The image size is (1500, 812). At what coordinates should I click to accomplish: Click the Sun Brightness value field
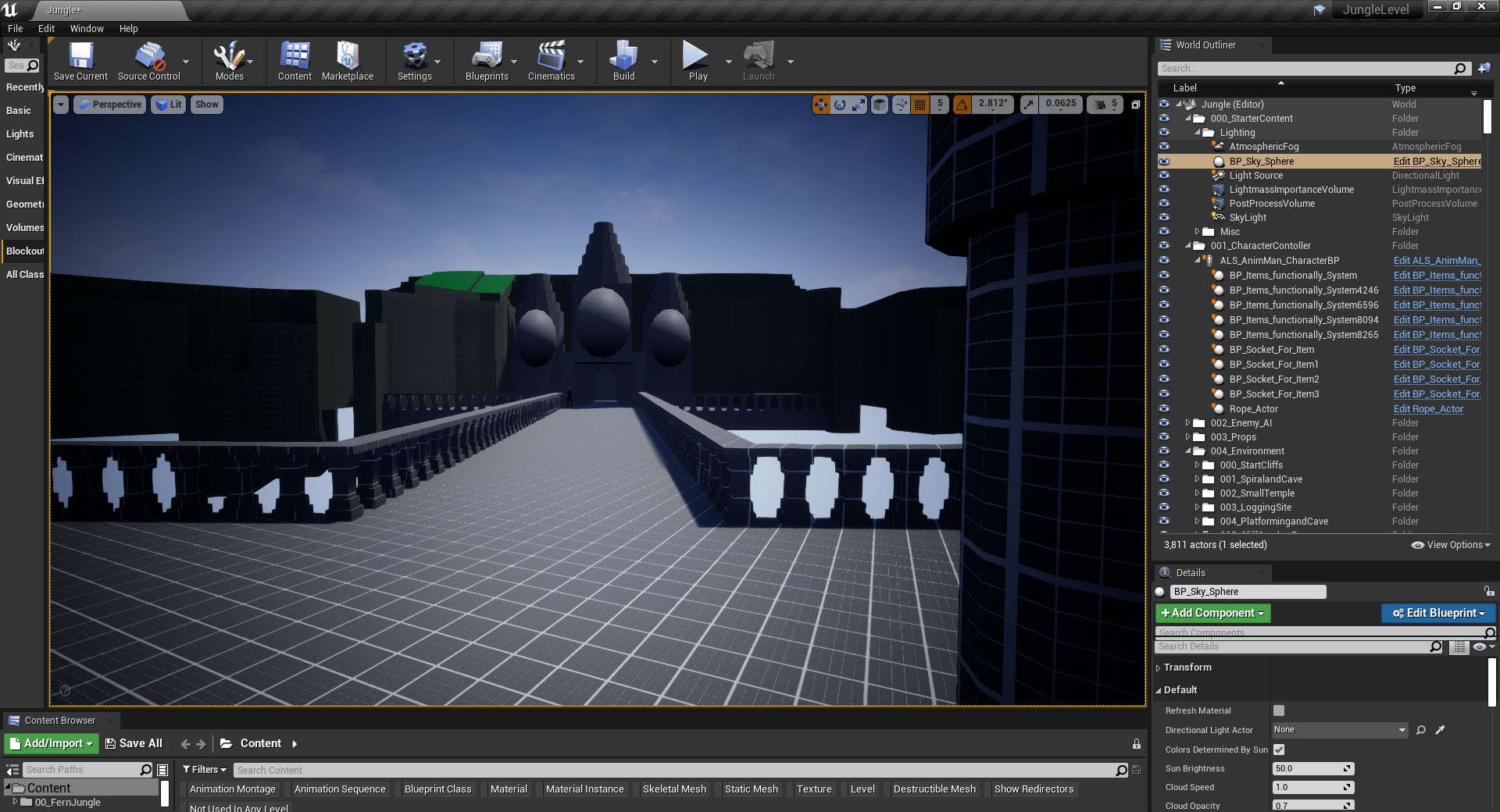[x=1309, y=769]
